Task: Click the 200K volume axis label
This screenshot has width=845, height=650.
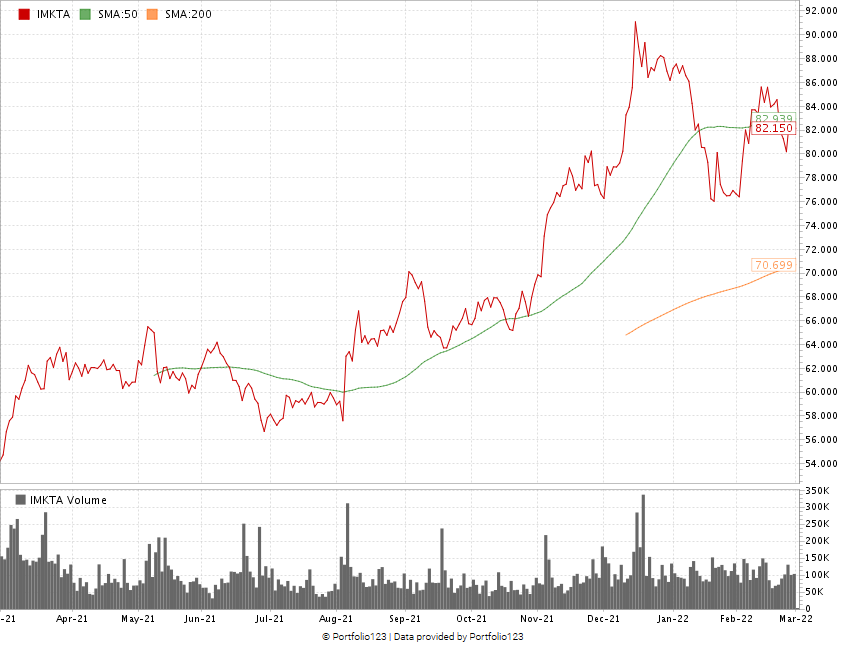Action: [x=817, y=541]
